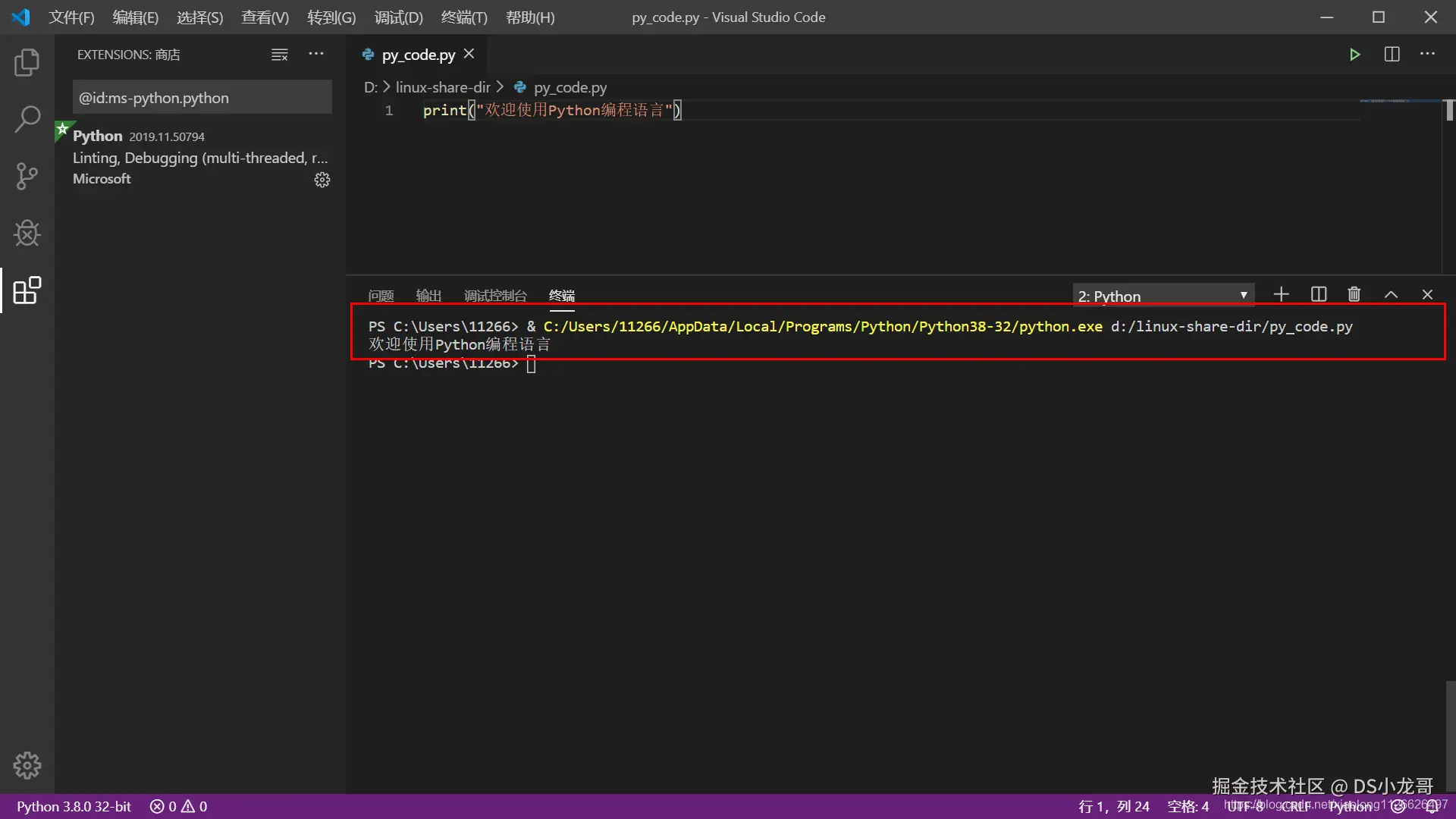Open Python extension manage gear menu
Viewport: 1456px width, 819px height.
[322, 180]
